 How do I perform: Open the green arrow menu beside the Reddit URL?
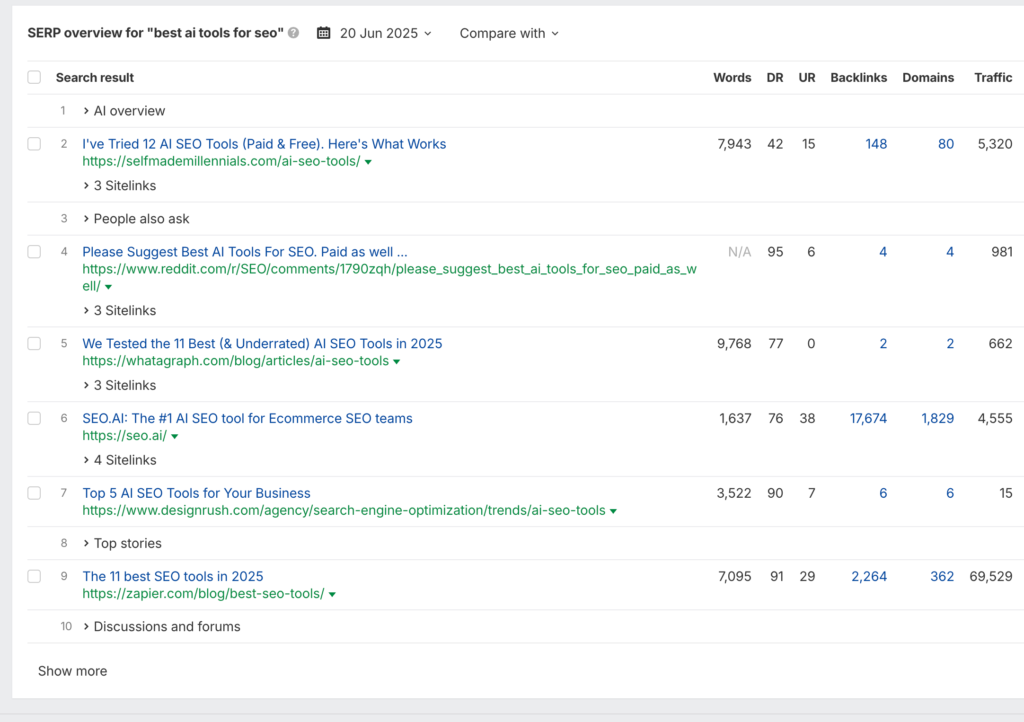point(108,287)
